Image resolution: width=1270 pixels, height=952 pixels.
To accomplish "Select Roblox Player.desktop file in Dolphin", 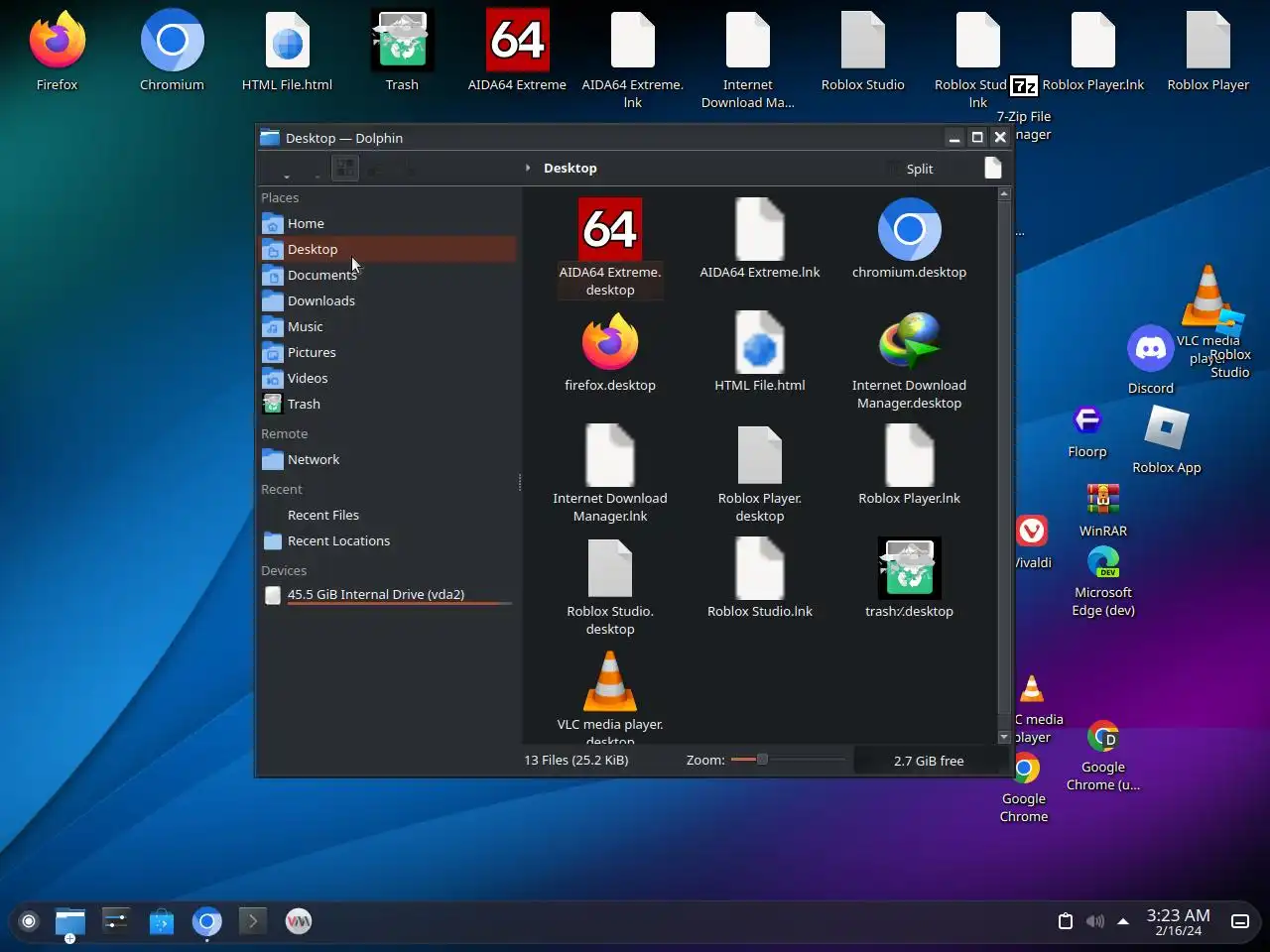I will click(x=760, y=474).
